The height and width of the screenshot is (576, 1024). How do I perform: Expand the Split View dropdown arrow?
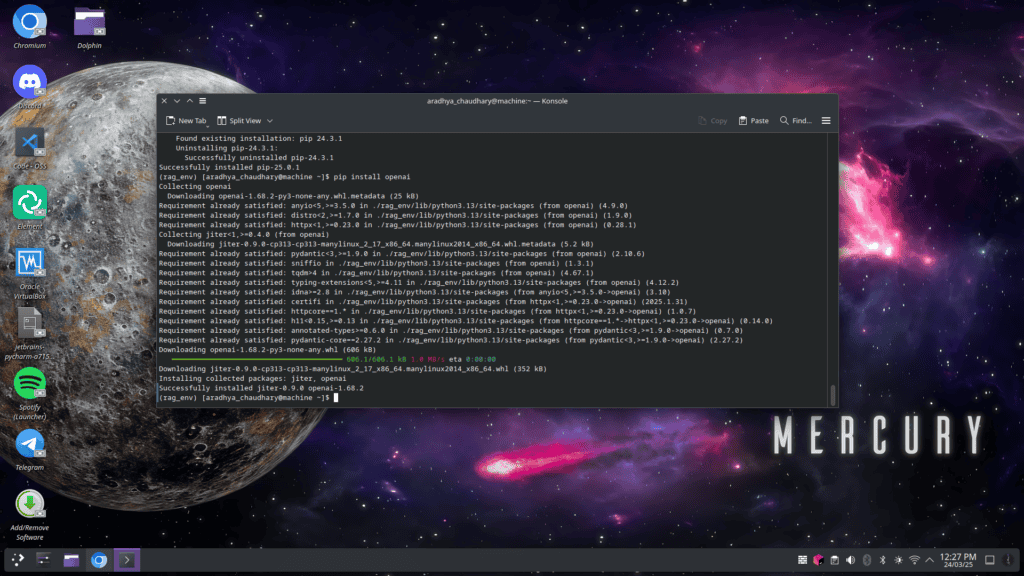pos(270,121)
